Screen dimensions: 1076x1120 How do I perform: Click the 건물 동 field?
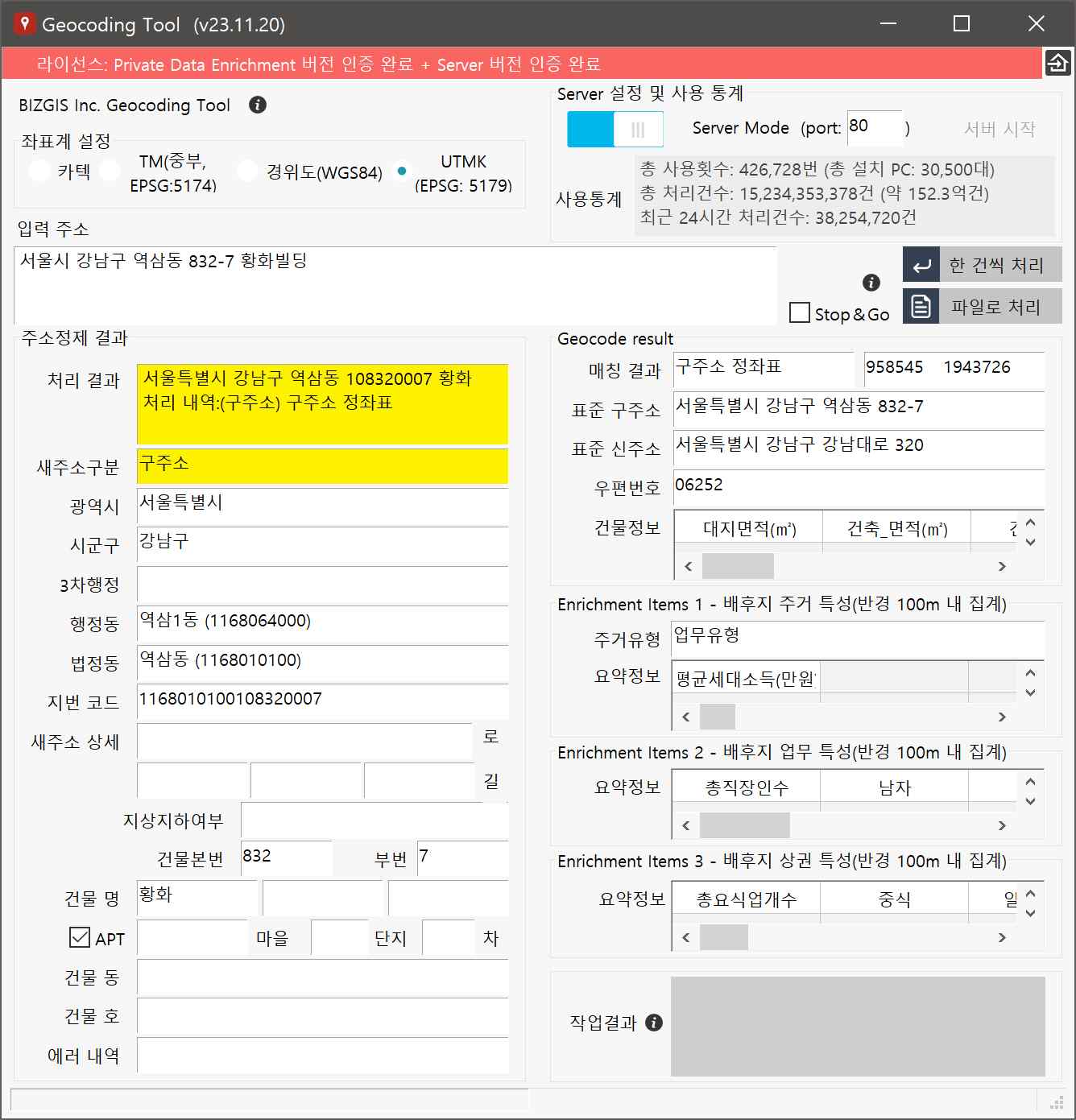pos(323,977)
